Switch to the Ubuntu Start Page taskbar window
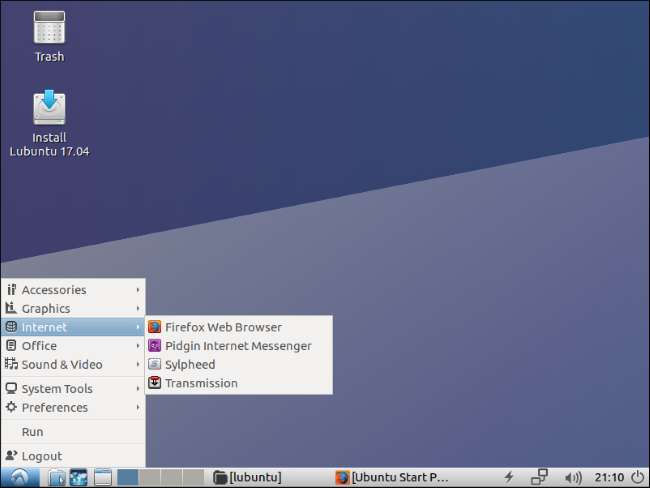The width and height of the screenshot is (650, 488). tap(392, 478)
